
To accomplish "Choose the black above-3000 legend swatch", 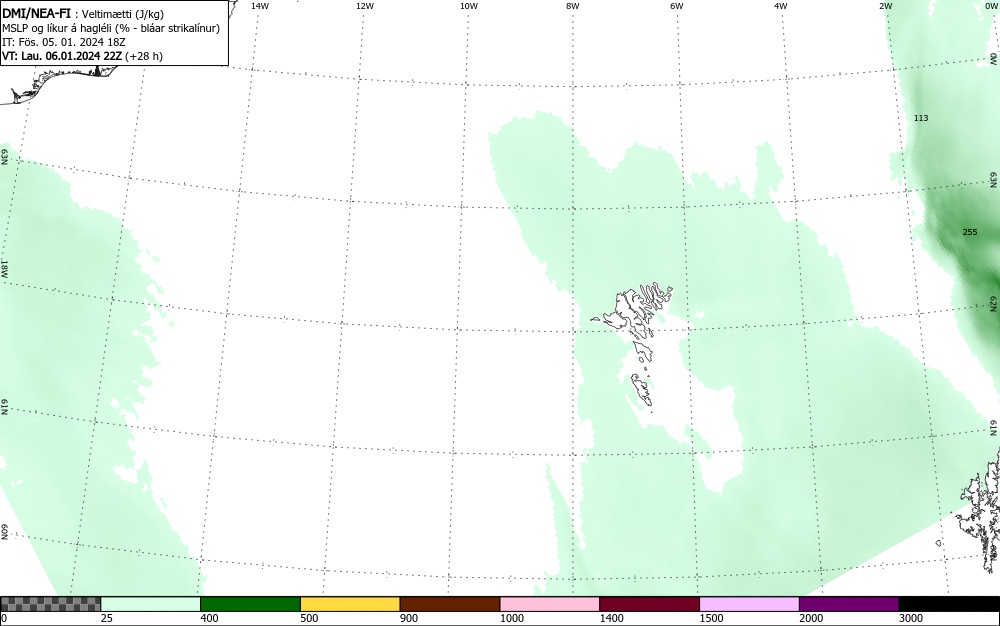I will [x=949, y=604].
